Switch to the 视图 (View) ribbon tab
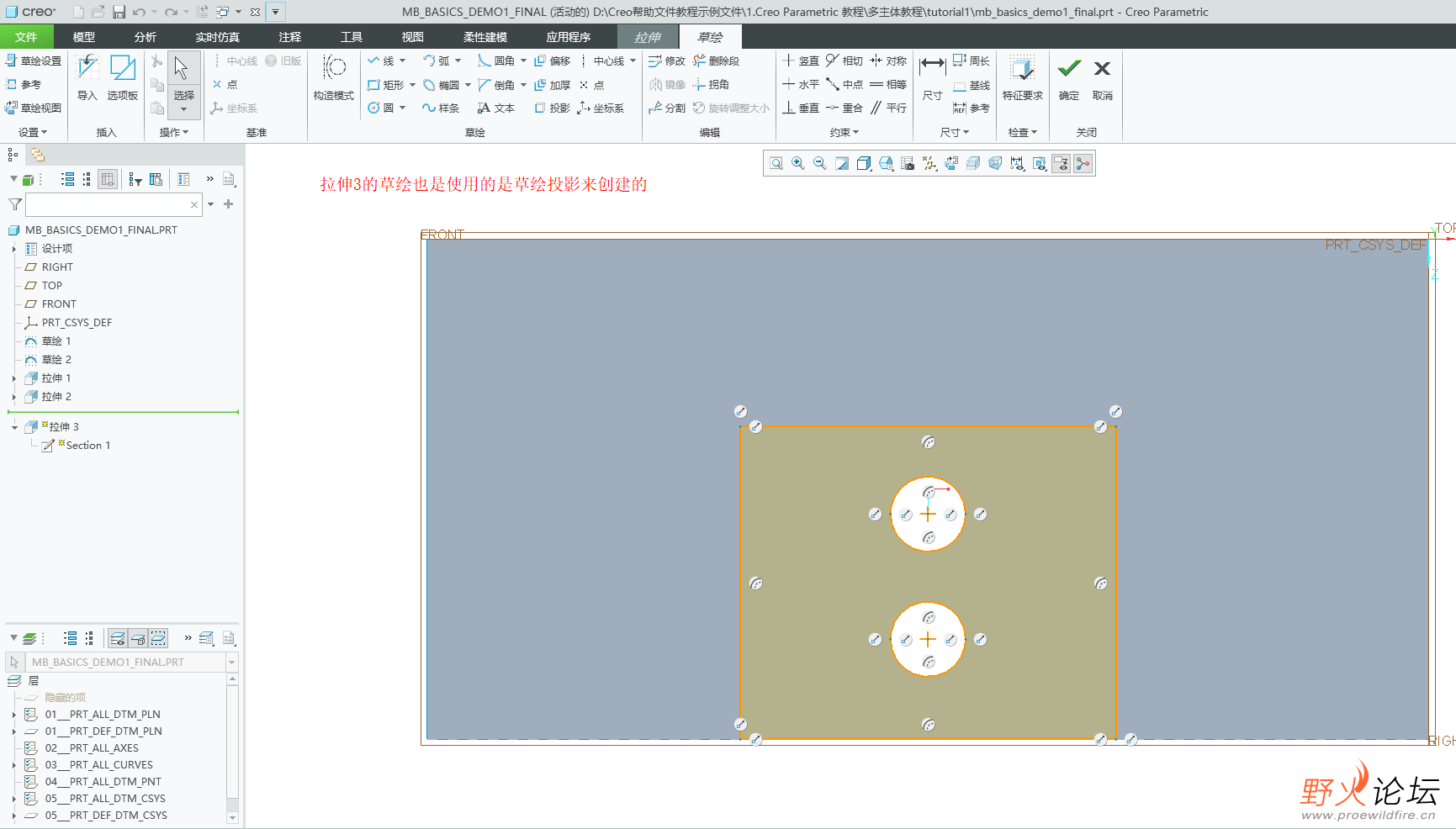The width and height of the screenshot is (1456, 829). tap(412, 37)
